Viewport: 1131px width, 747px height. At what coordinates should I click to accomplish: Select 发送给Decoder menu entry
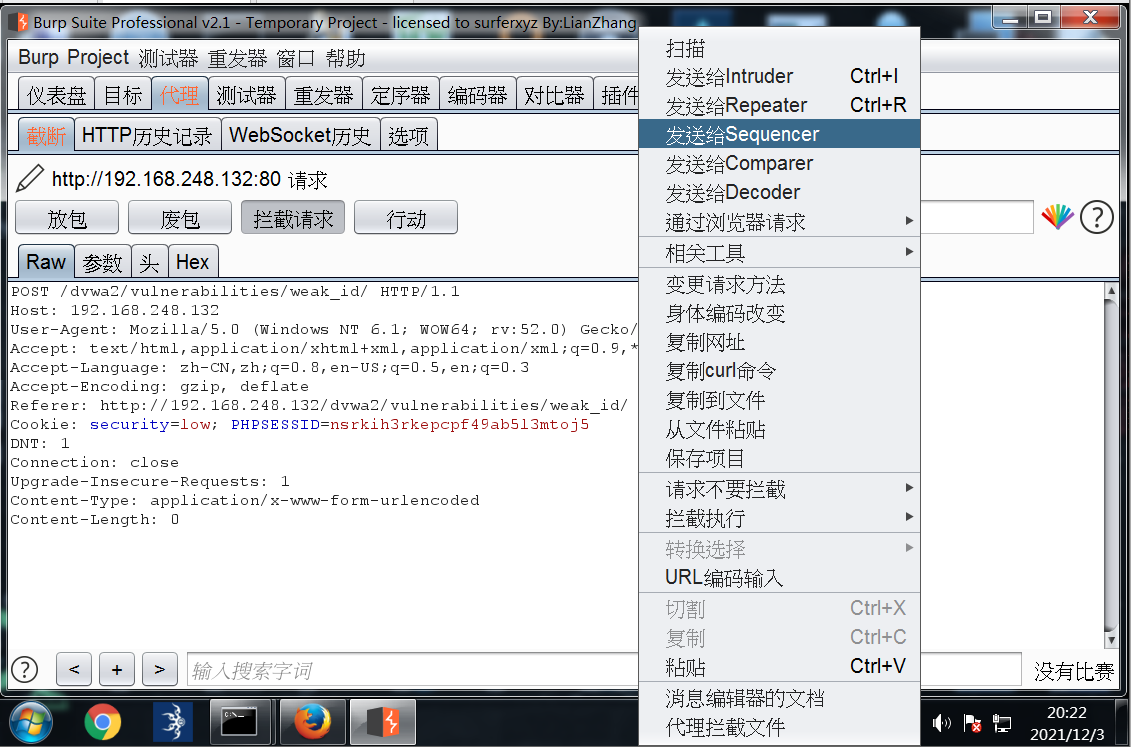(x=779, y=193)
